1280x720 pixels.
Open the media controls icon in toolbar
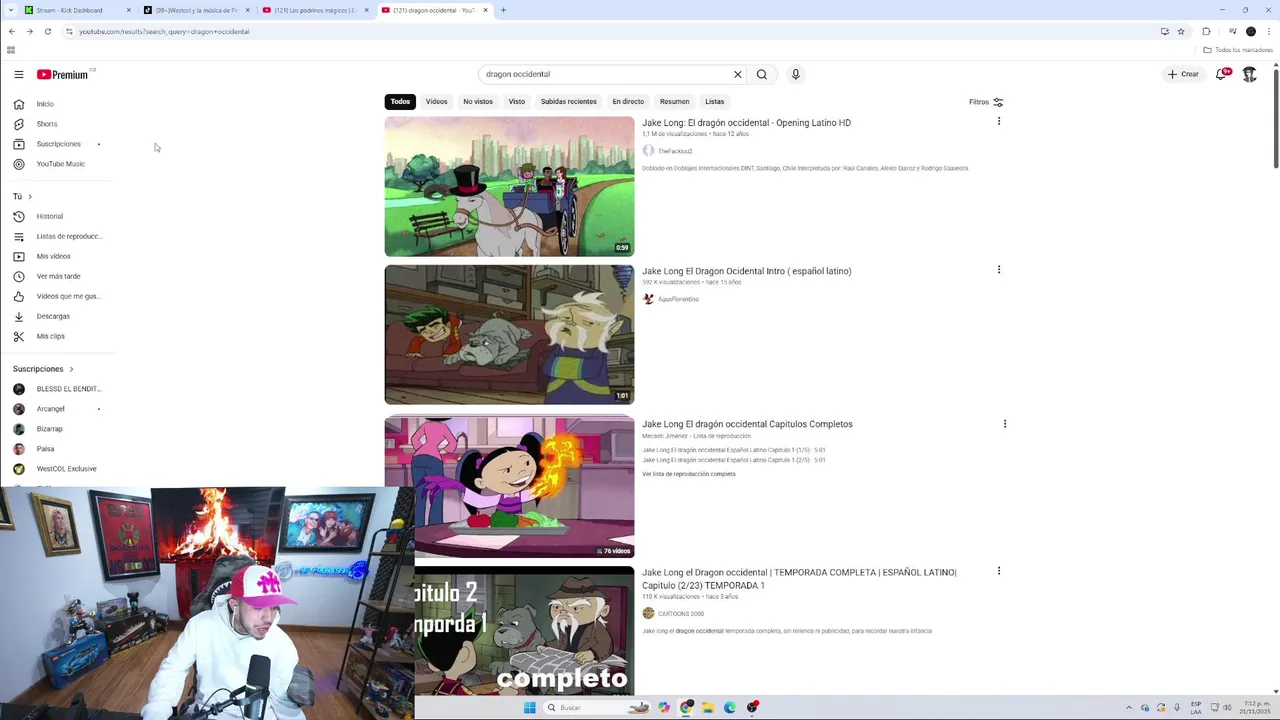tap(1232, 31)
